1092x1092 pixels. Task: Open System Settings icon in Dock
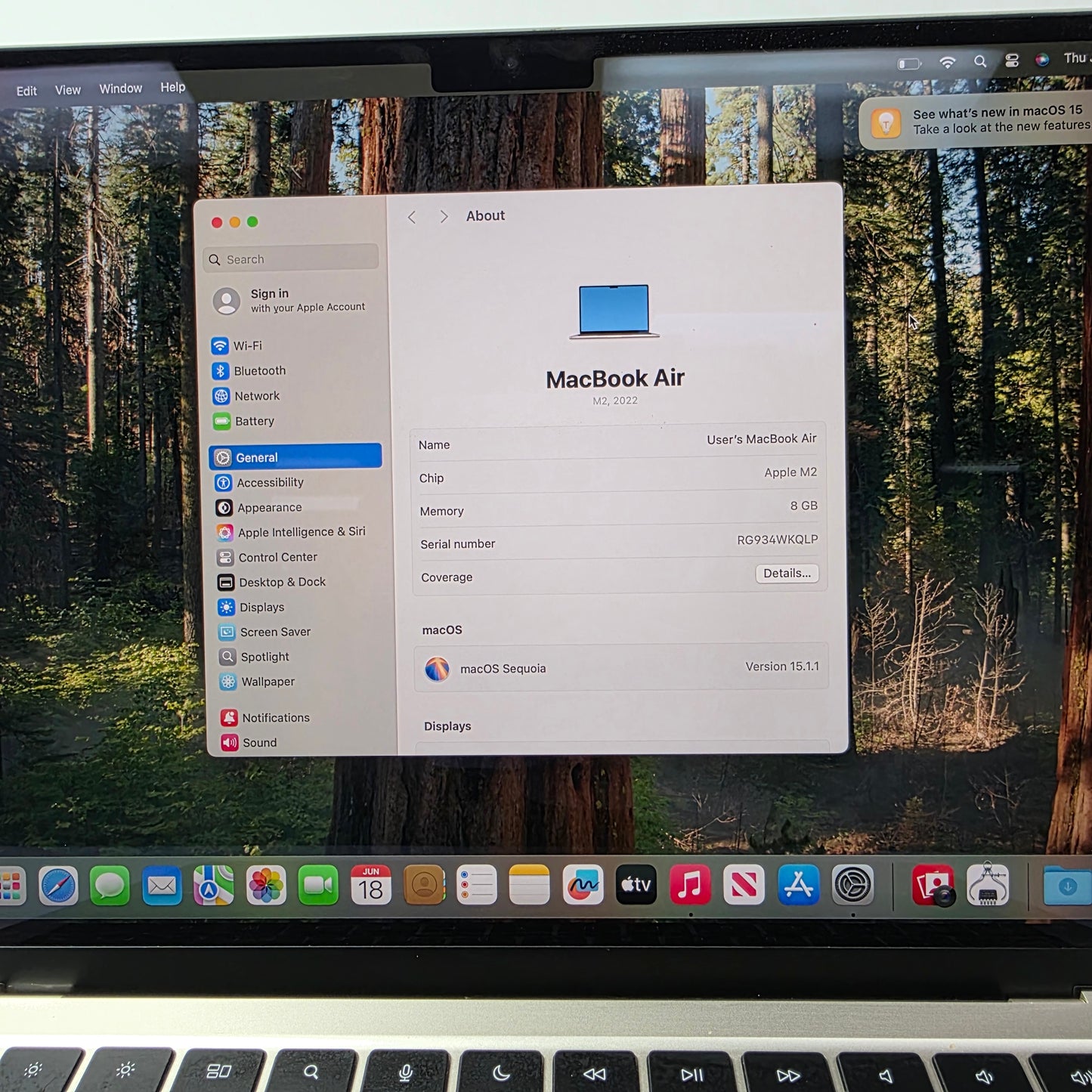click(x=853, y=885)
